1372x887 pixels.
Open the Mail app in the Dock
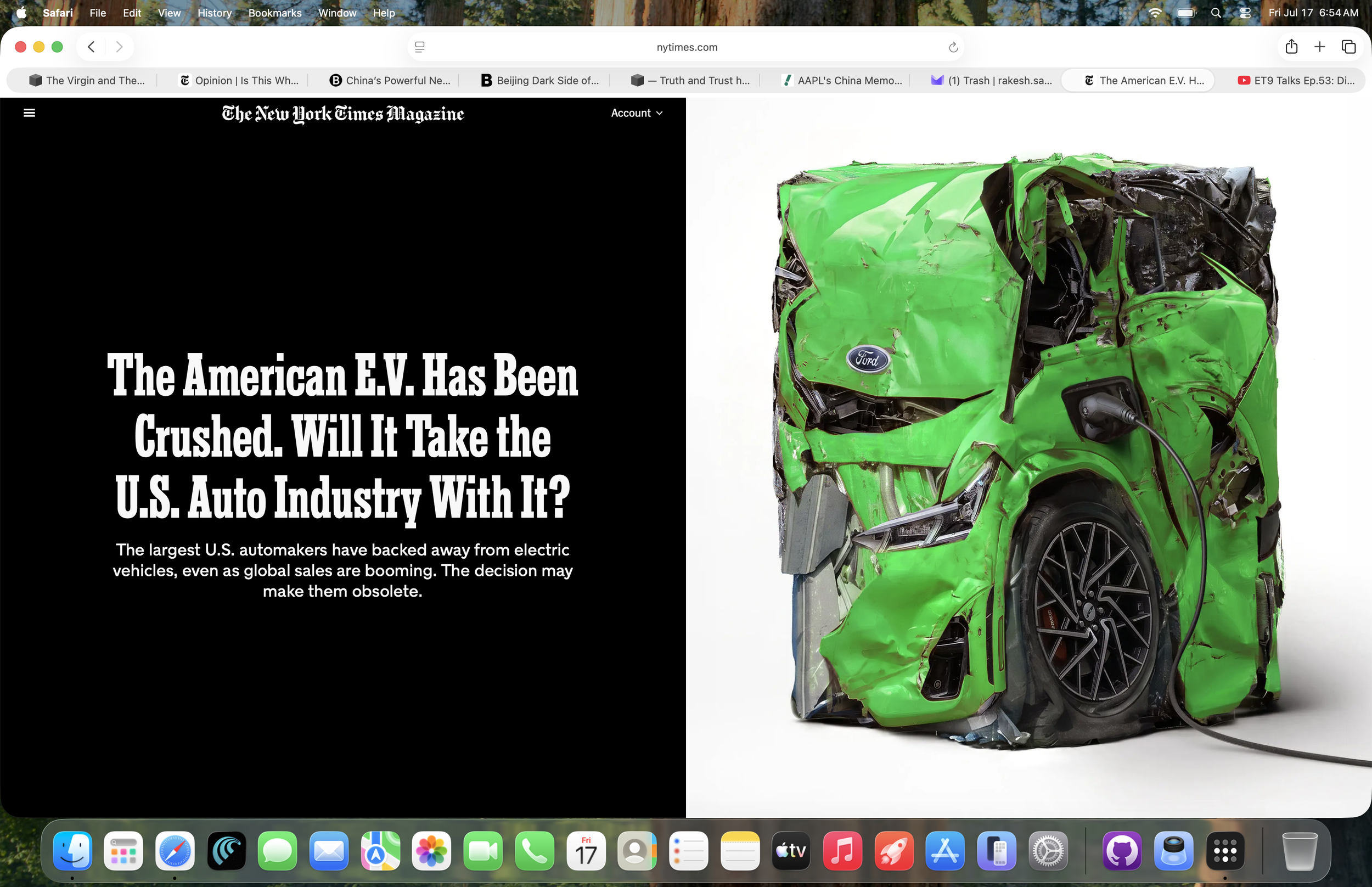(329, 850)
